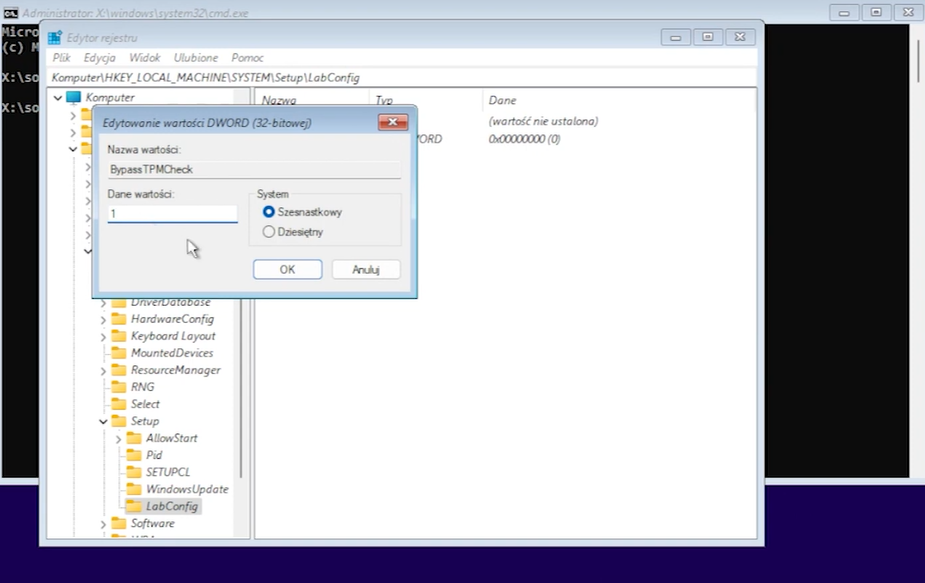Click the RNG folder icon
Image resolution: width=925 pixels, height=583 pixels.
pos(119,387)
